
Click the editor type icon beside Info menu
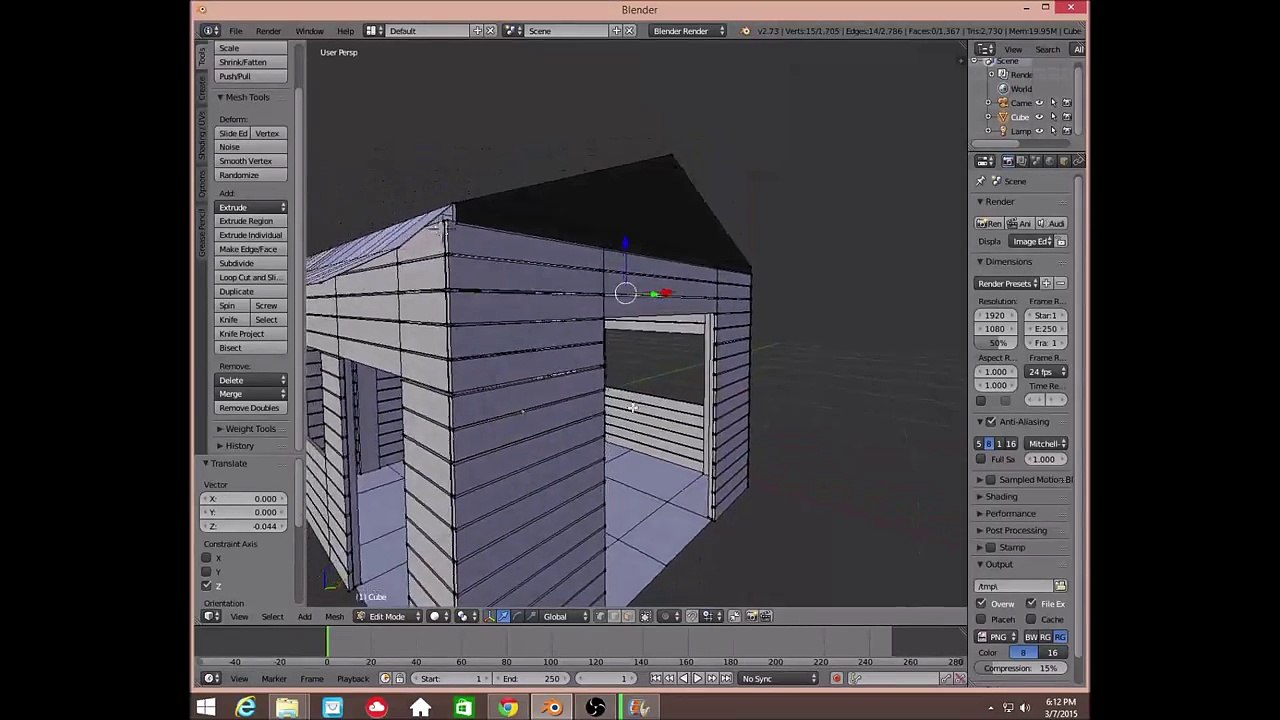point(211,31)
